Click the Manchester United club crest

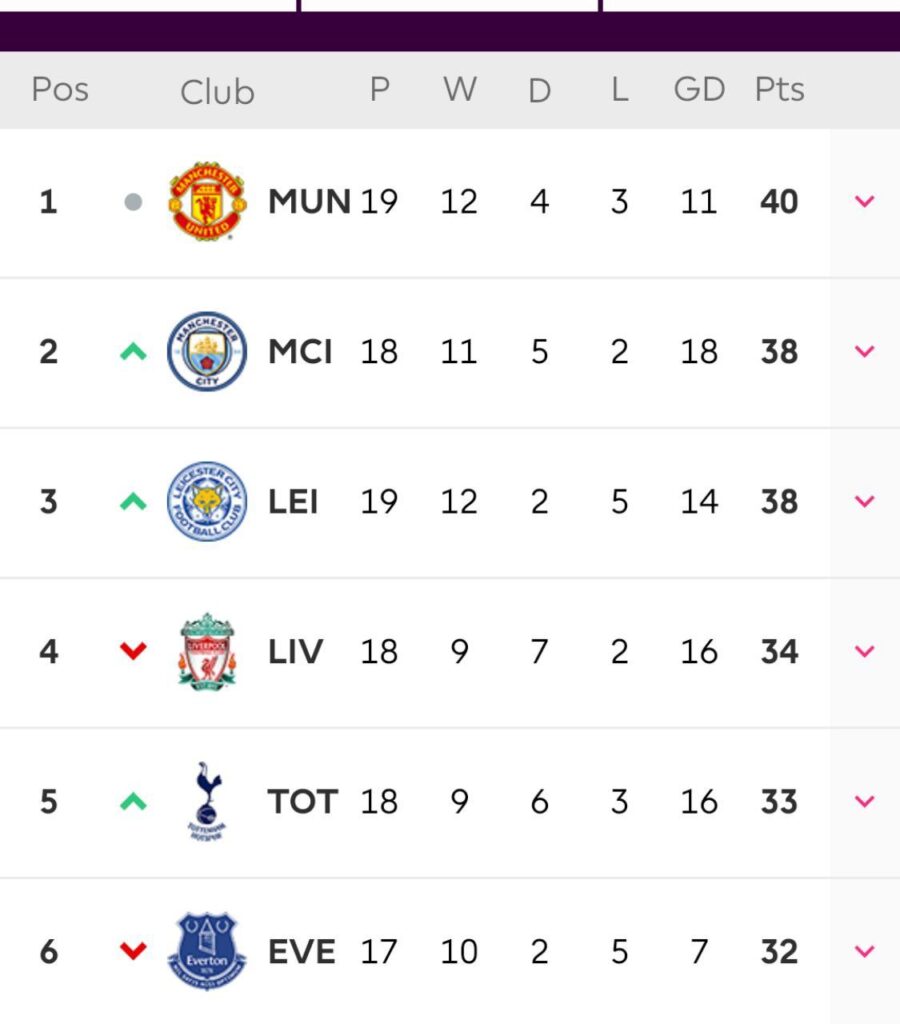click(x=207, y=201)
